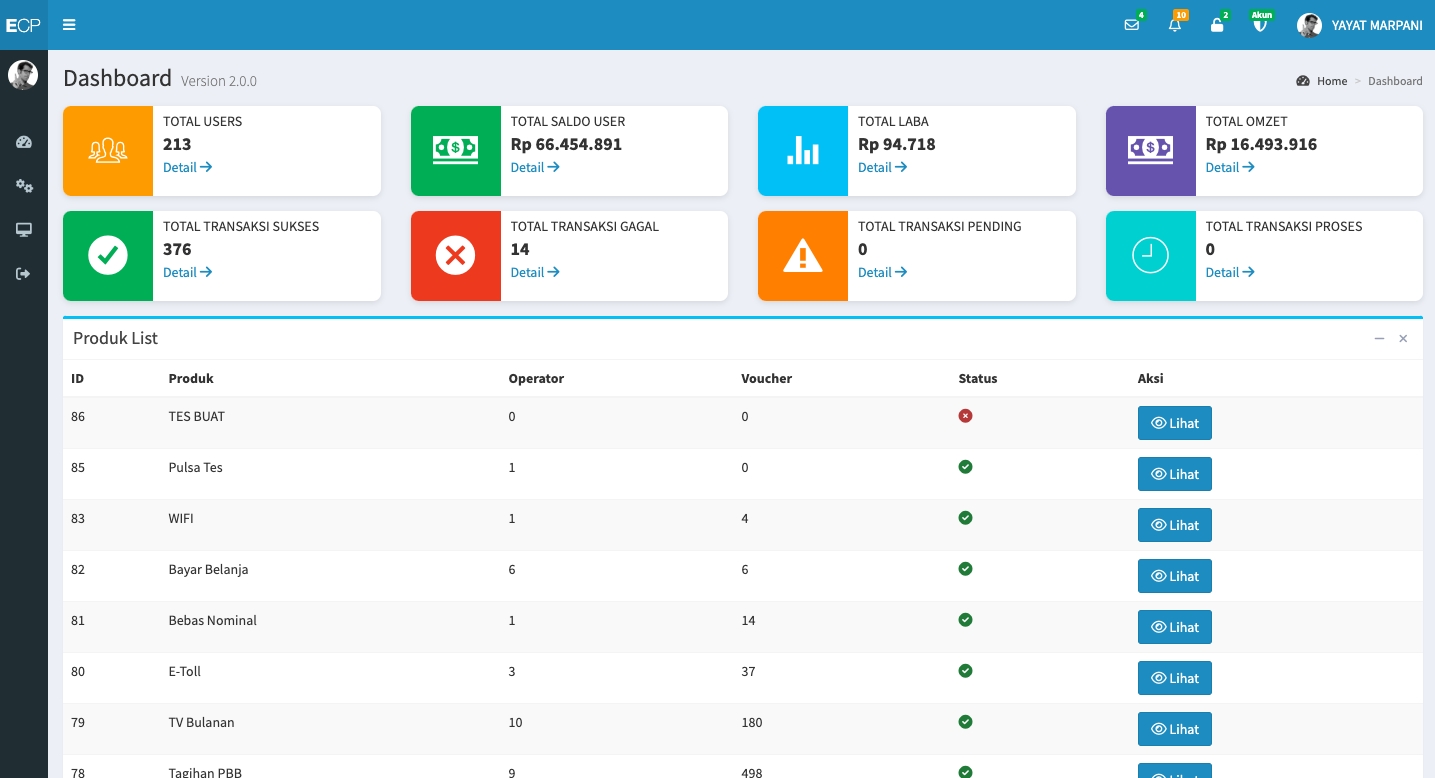Open dashboard gauge icon in sidebar
Screen dimensions: 1435x778
coord(24,142)
